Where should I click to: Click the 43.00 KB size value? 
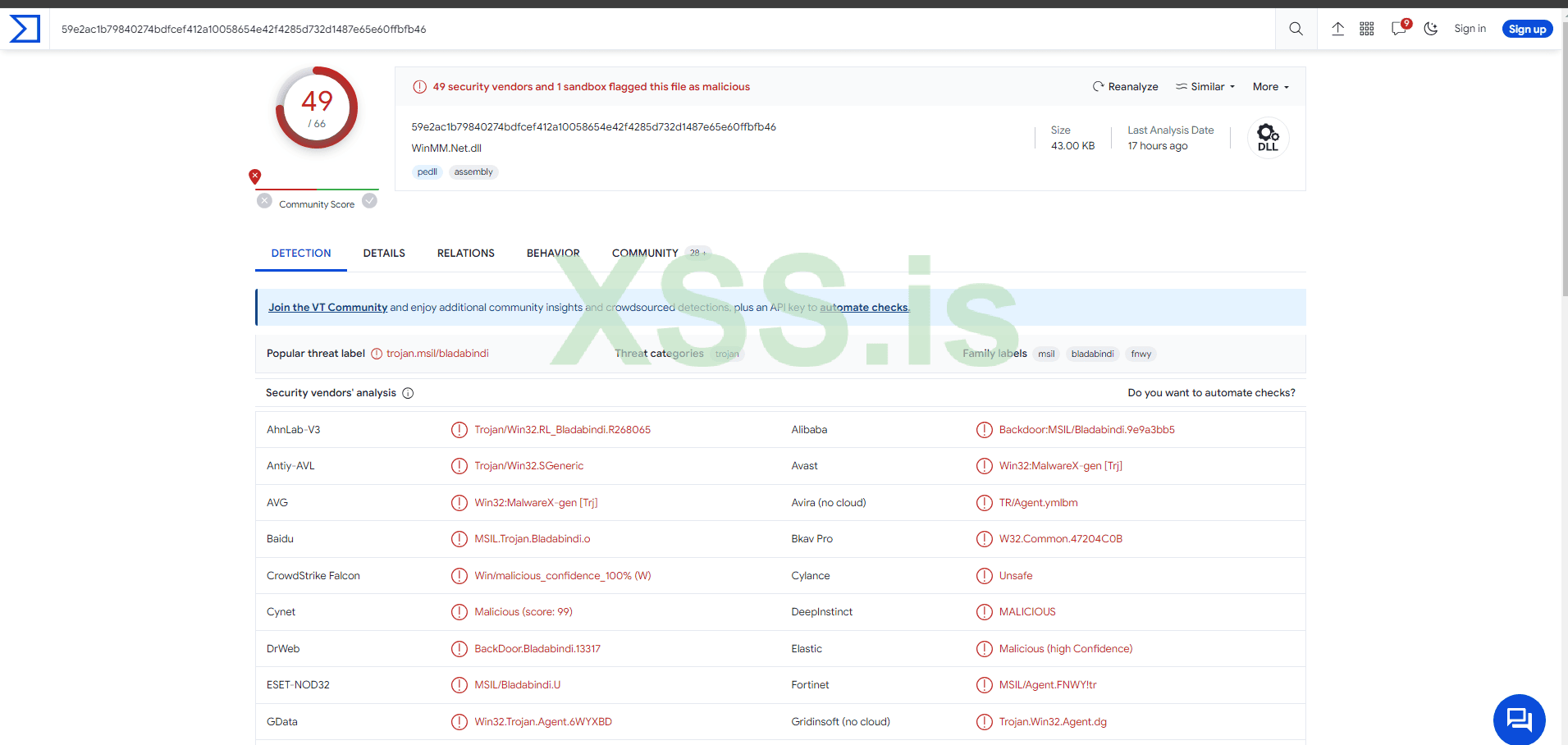[1073, 146]
